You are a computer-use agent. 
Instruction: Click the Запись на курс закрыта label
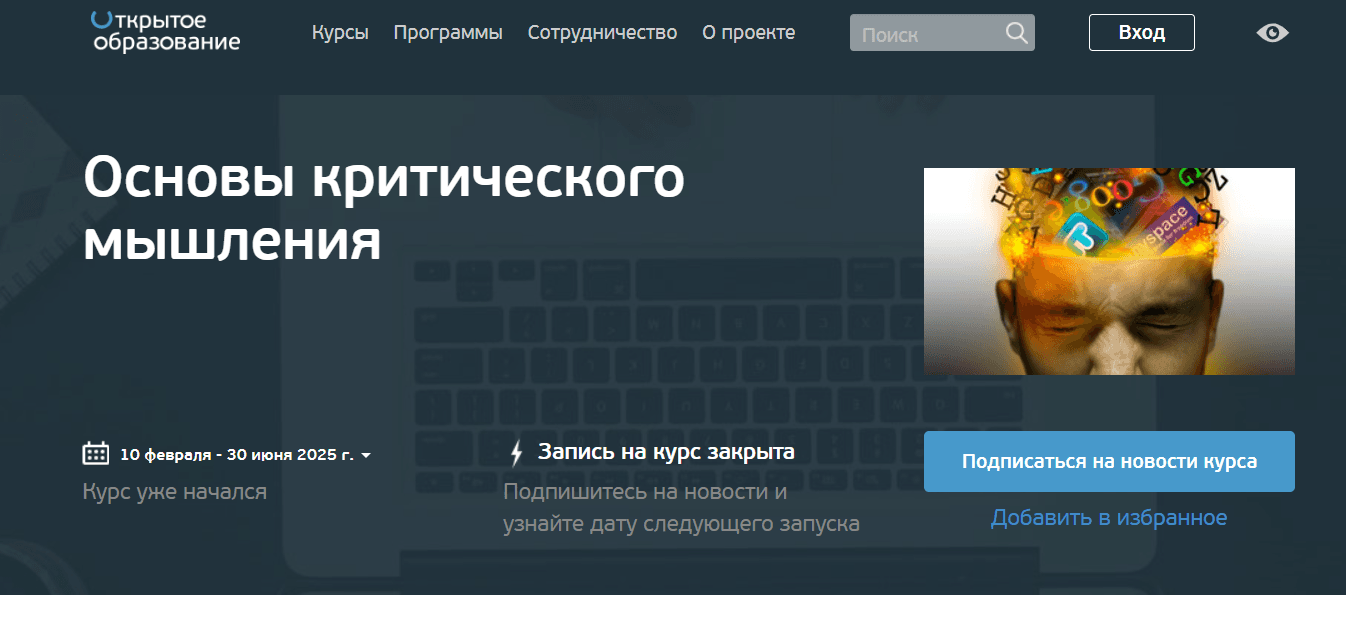point(666,452)
